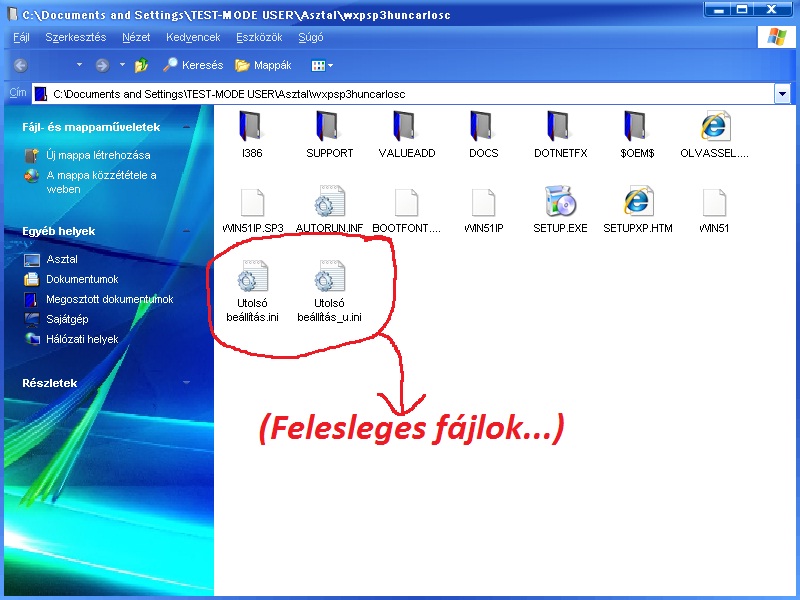Collapse the Fájl- és mappaműveletek panel
This screenshot has height=600, width=800.
coord(186,127)
